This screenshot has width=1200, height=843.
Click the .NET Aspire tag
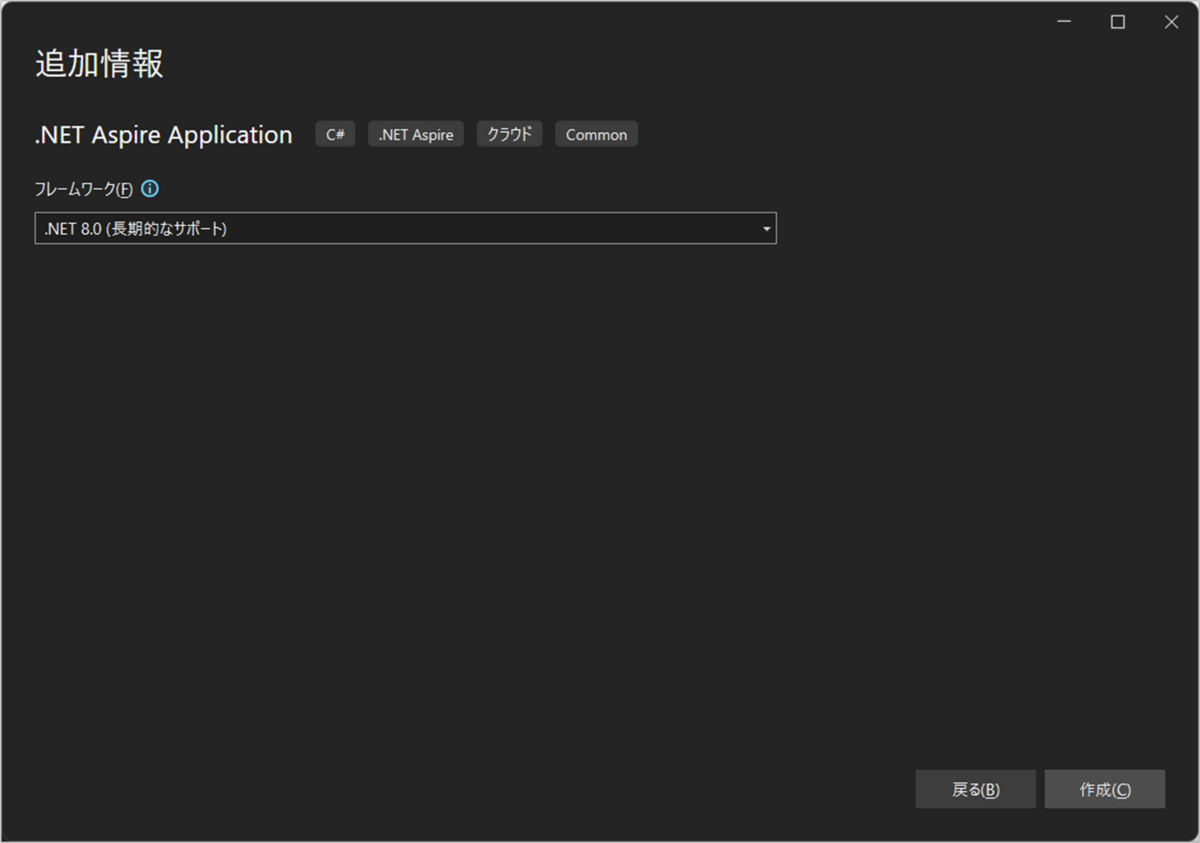click(x=416, y=134)
